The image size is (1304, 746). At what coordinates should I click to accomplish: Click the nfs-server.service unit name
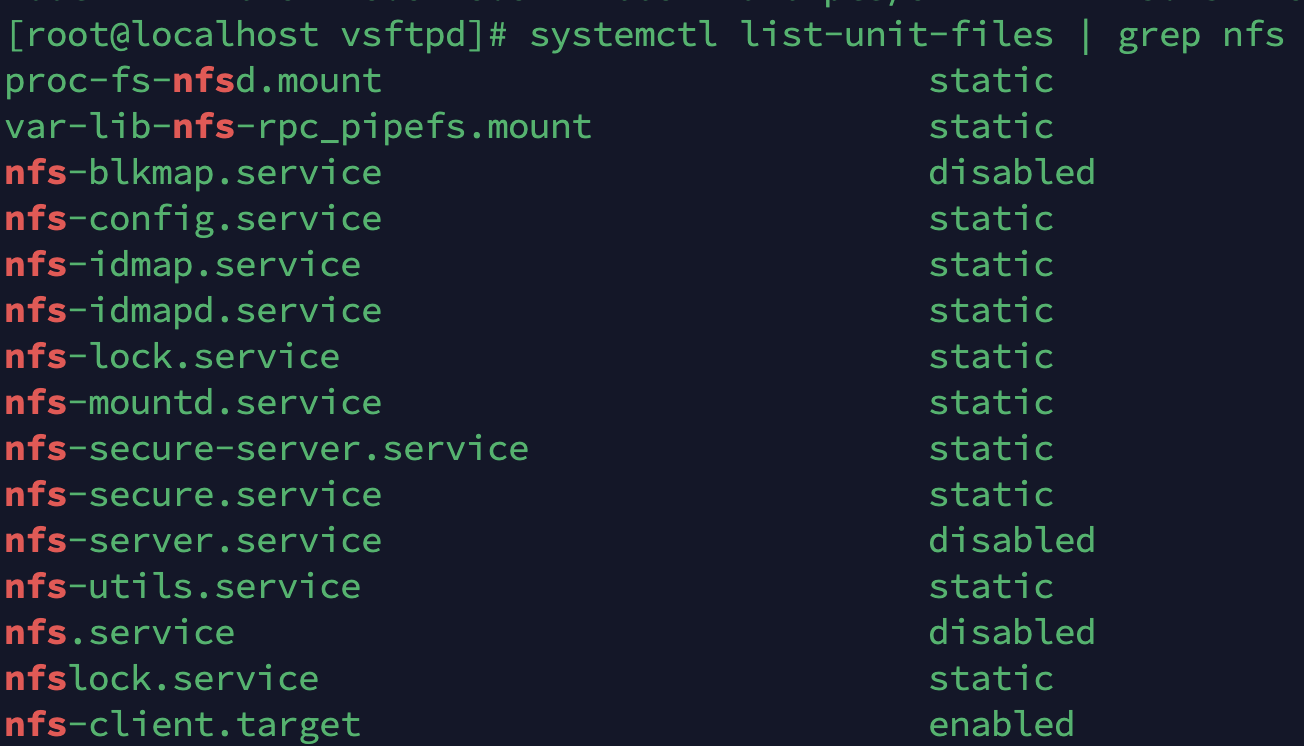193,541
